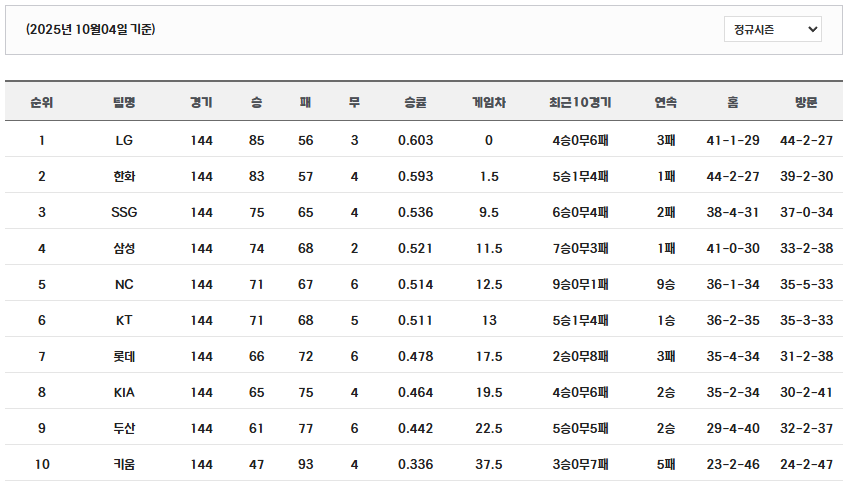Click the 연속 column header

click(x=665, y=102)
